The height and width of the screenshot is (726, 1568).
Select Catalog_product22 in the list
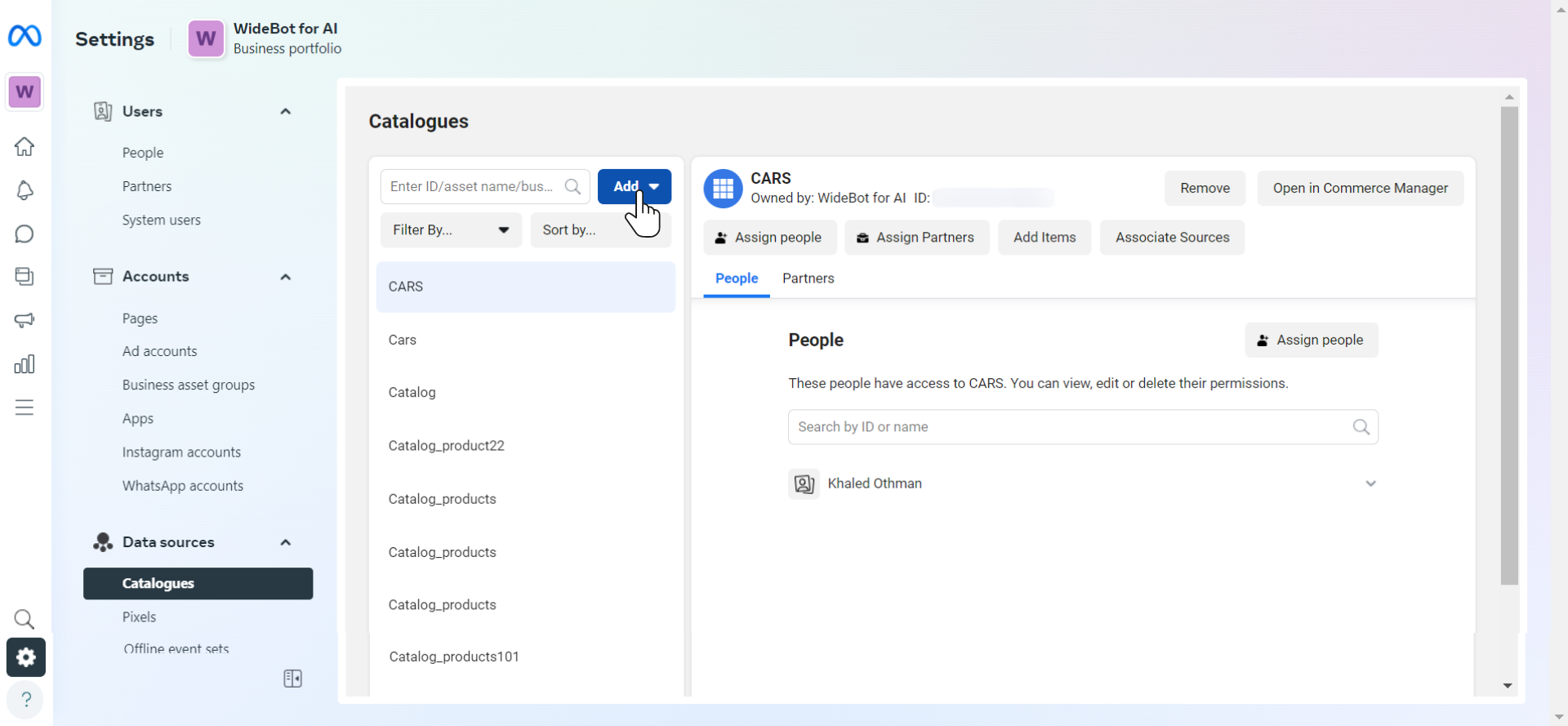click(x=526, y=446)
